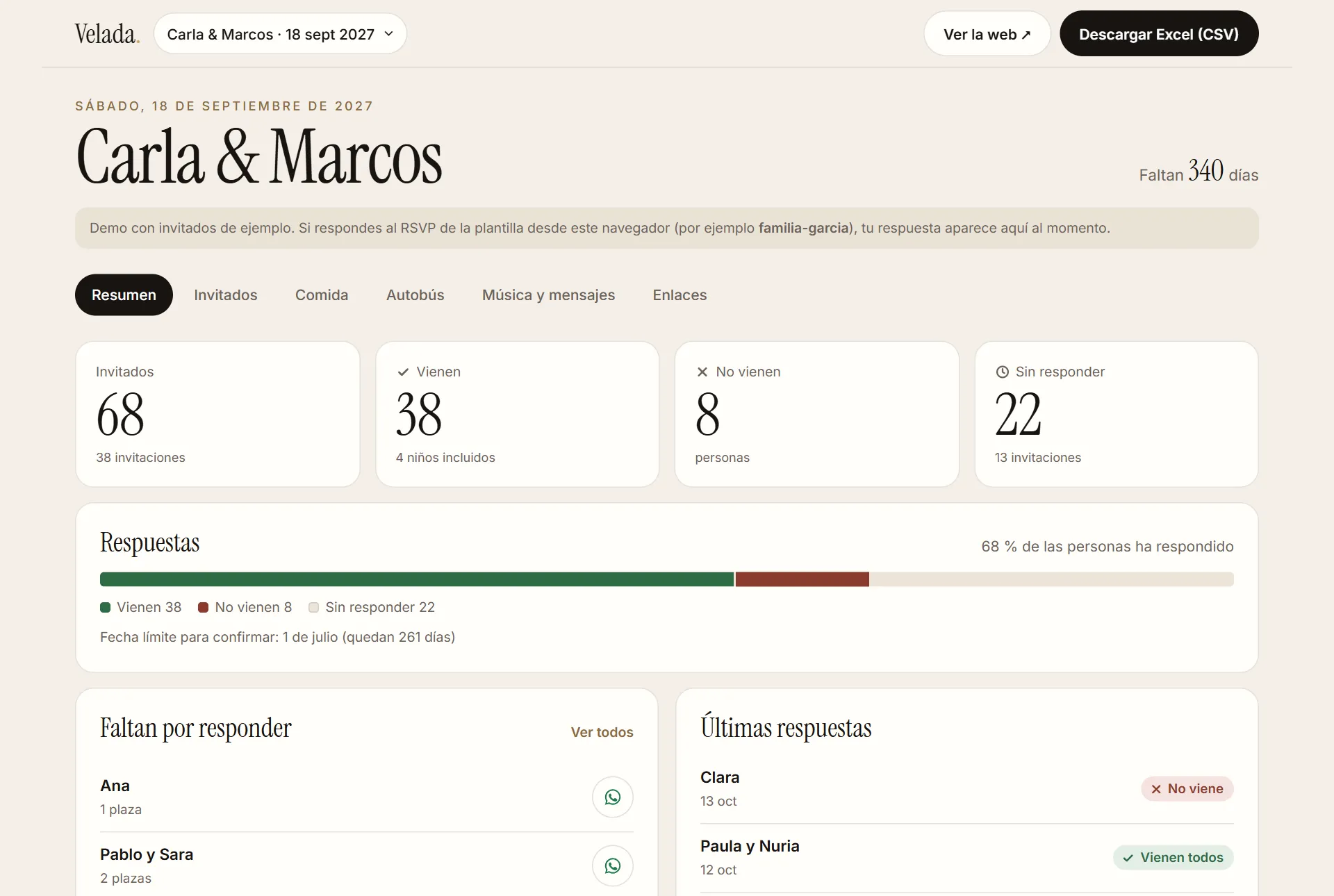Image resolution: width=1334 pixels, height=896 pixels.
Task: Click the Sin responder legend dot
Action: tap(314, 608)
